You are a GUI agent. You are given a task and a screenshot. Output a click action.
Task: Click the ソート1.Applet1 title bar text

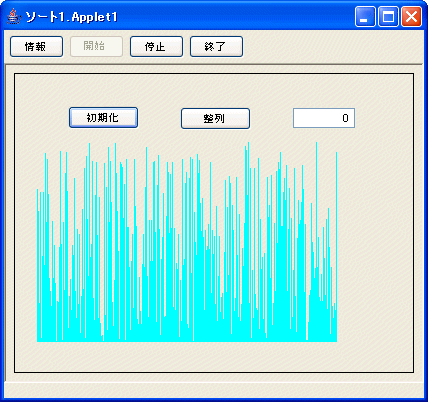[x=71, y=17]
